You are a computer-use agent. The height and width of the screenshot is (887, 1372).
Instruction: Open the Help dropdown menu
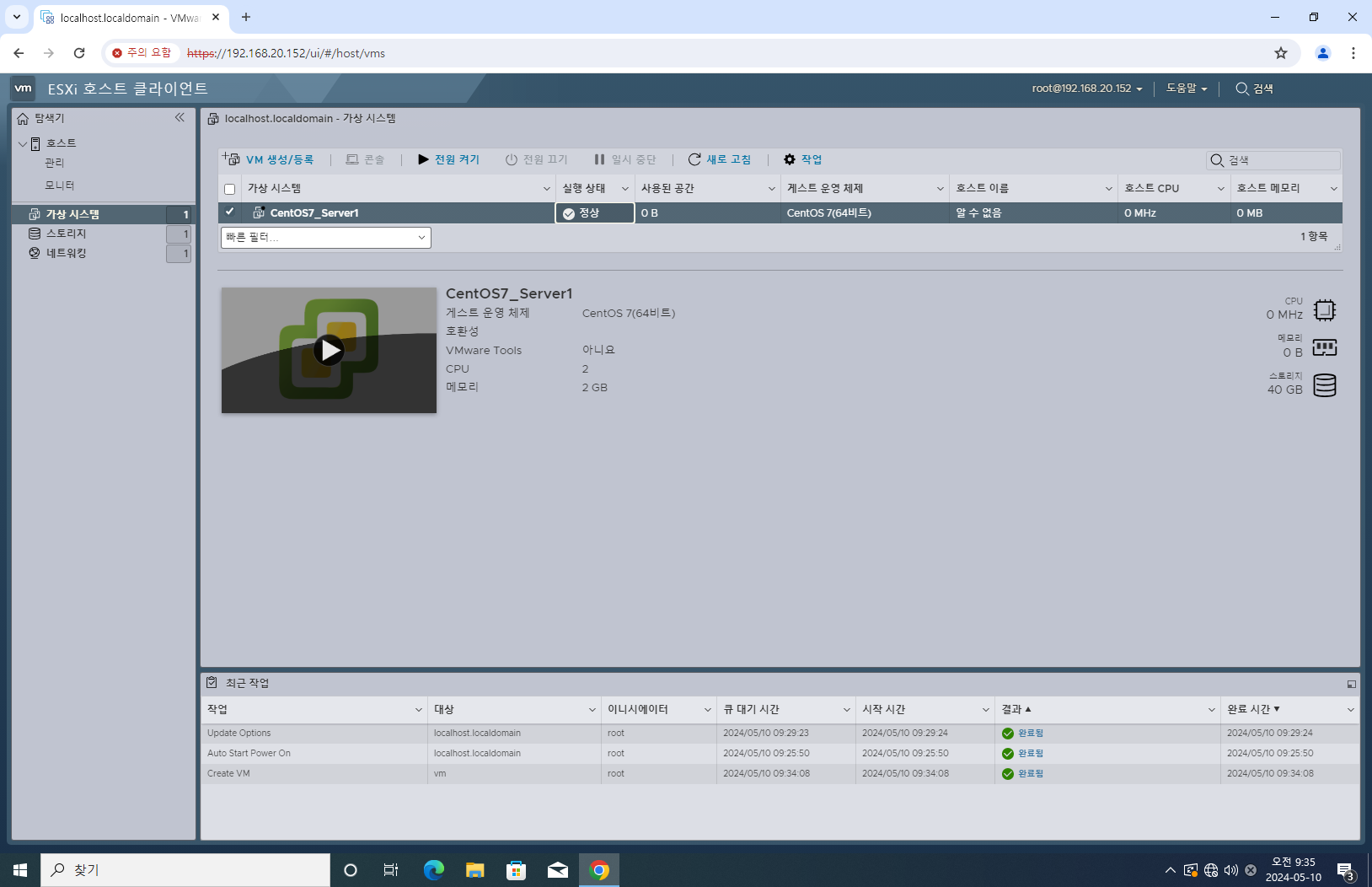(1187, 89)
